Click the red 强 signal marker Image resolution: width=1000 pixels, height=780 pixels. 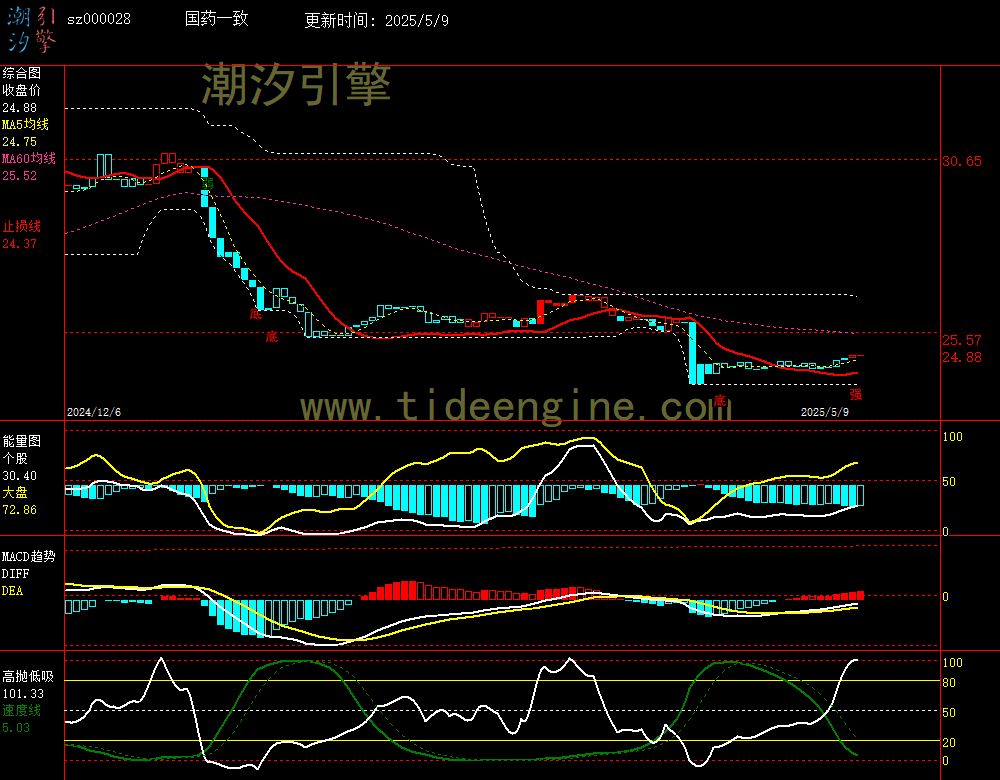point(856,394)
